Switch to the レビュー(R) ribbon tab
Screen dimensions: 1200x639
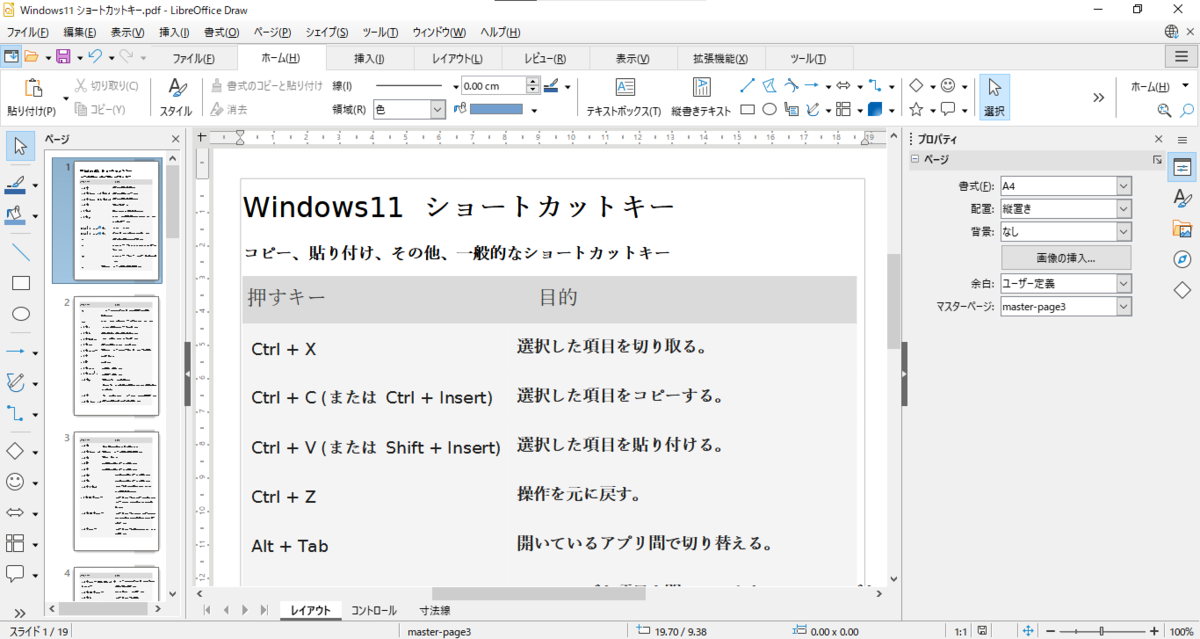(545, 58)
